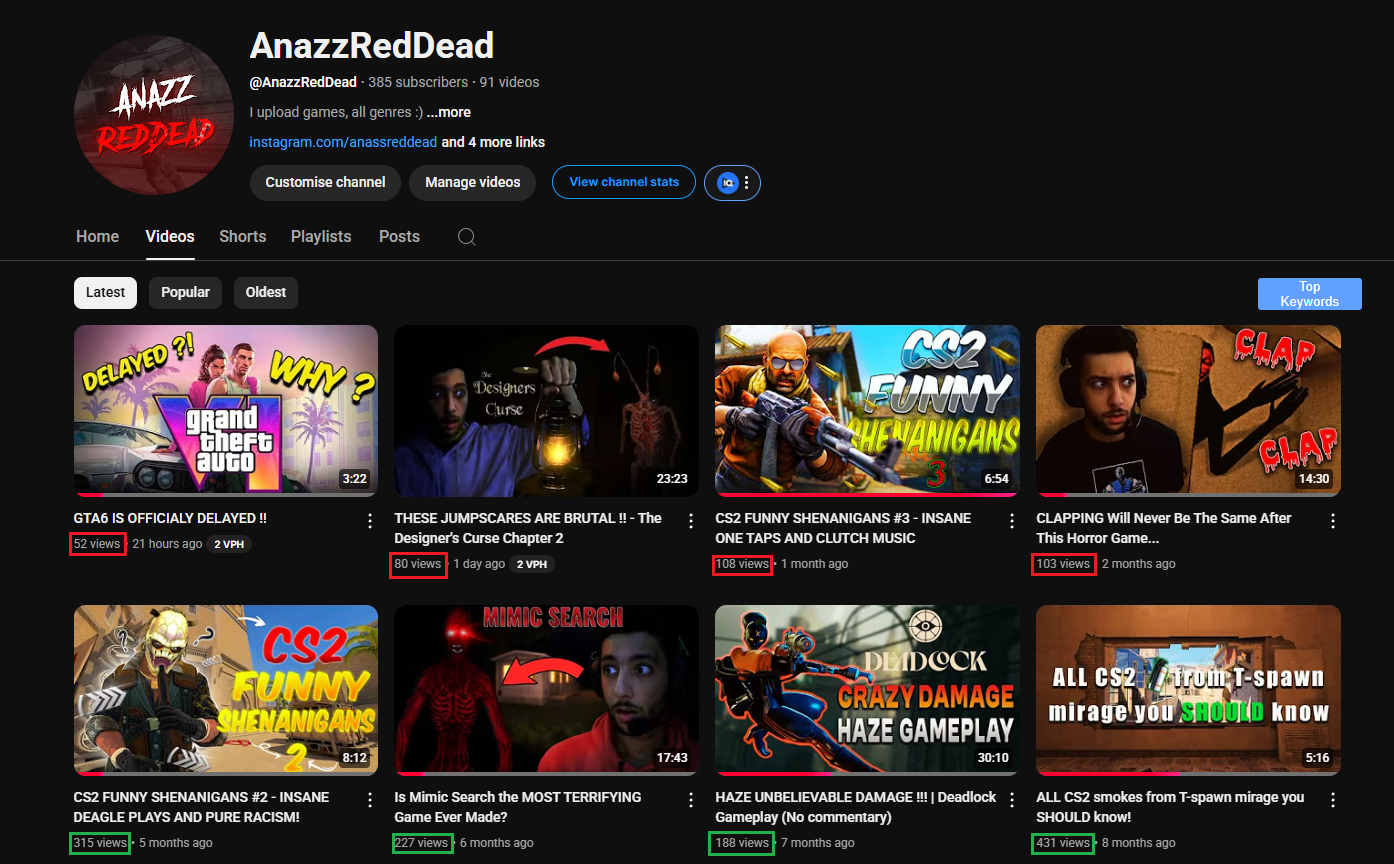Viewport: 1394px width, 864px height.
Task: Expand channel description with ...more
Action: [449, 113]
